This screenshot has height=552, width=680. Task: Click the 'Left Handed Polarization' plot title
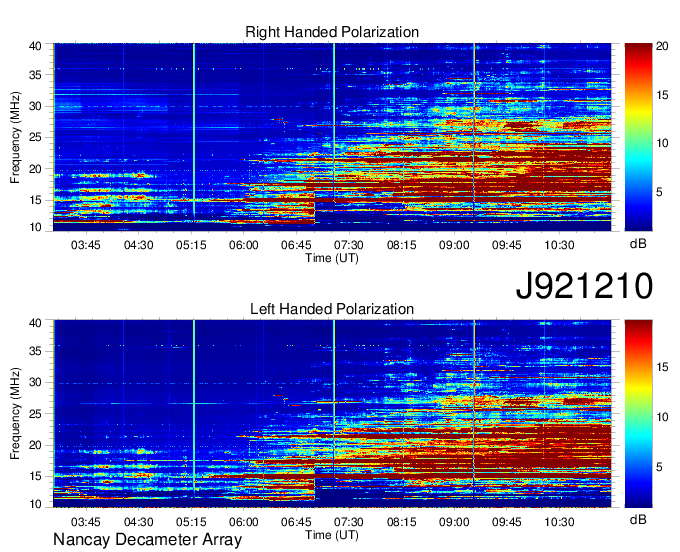(x=332, y=309)
